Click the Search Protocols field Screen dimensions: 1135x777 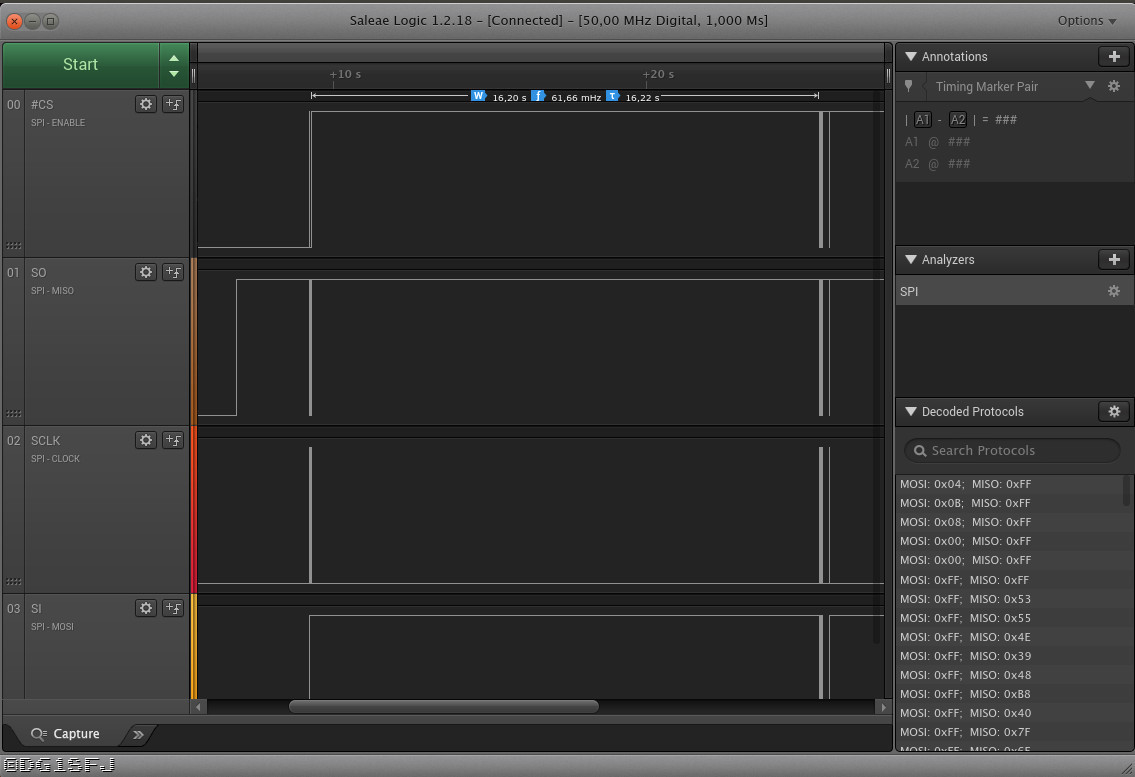tap(1012, 451)
